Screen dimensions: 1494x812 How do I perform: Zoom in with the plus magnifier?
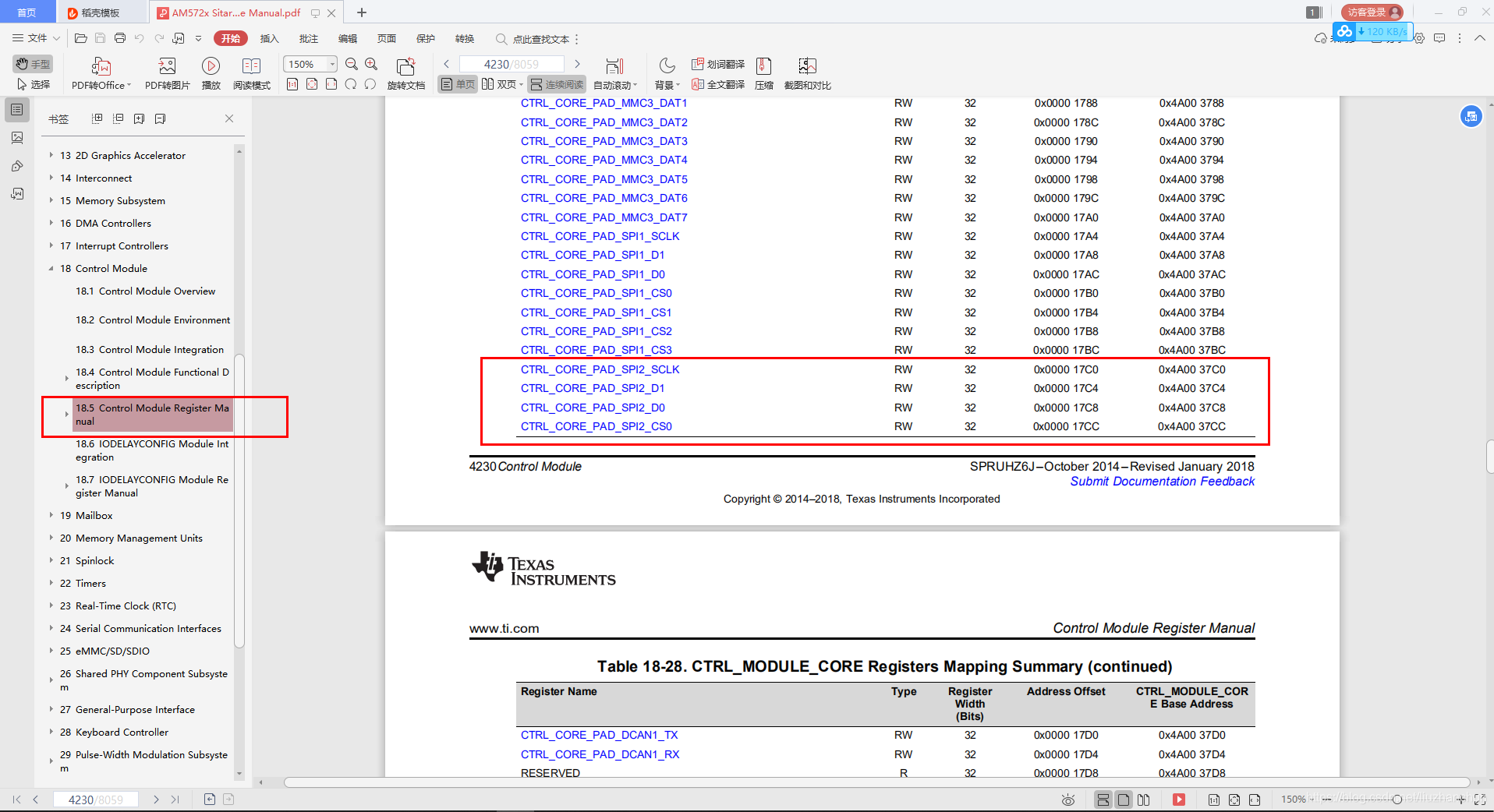click(x=371, y=64)
